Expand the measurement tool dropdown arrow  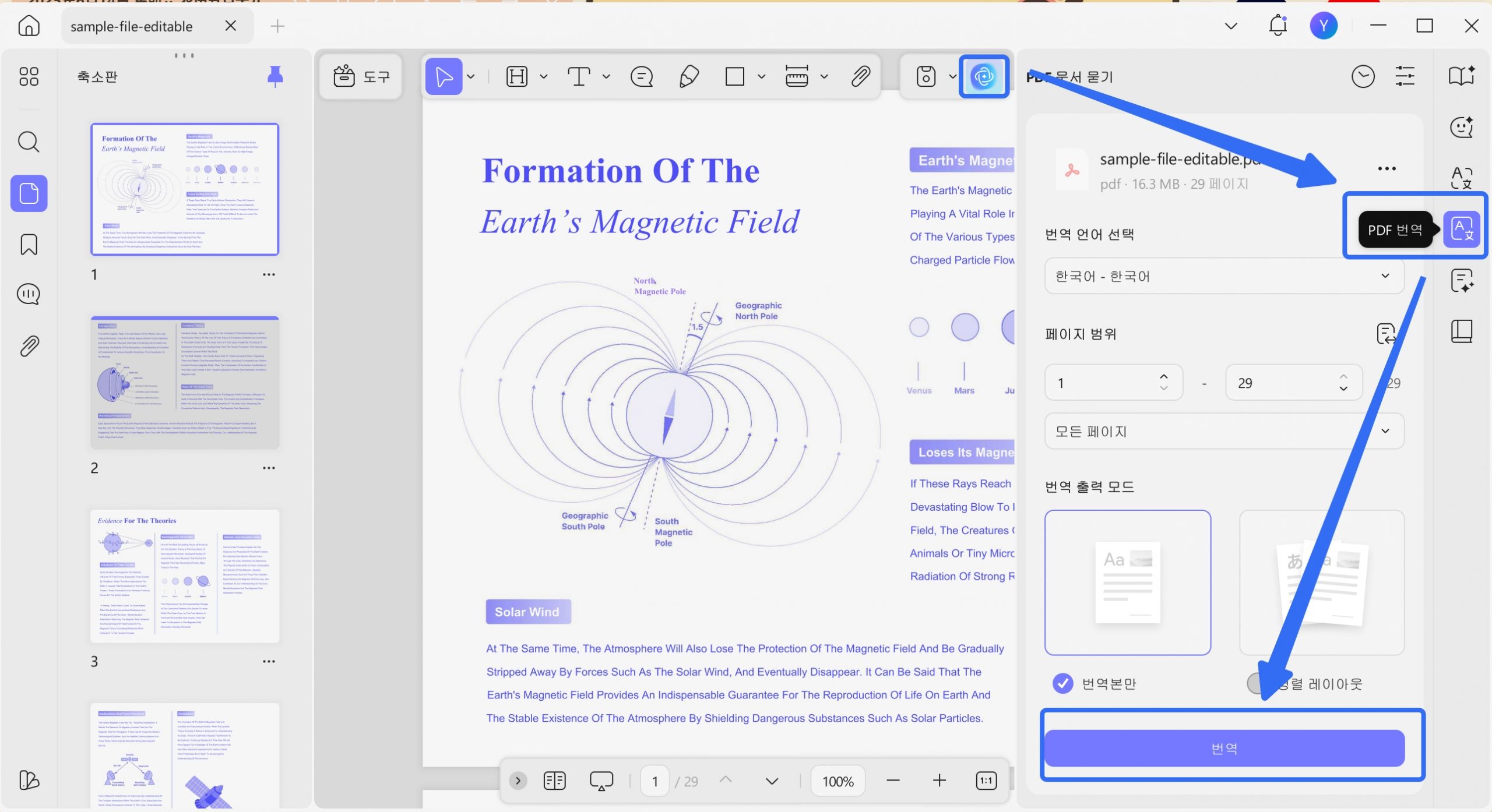(x=824, y=76)
